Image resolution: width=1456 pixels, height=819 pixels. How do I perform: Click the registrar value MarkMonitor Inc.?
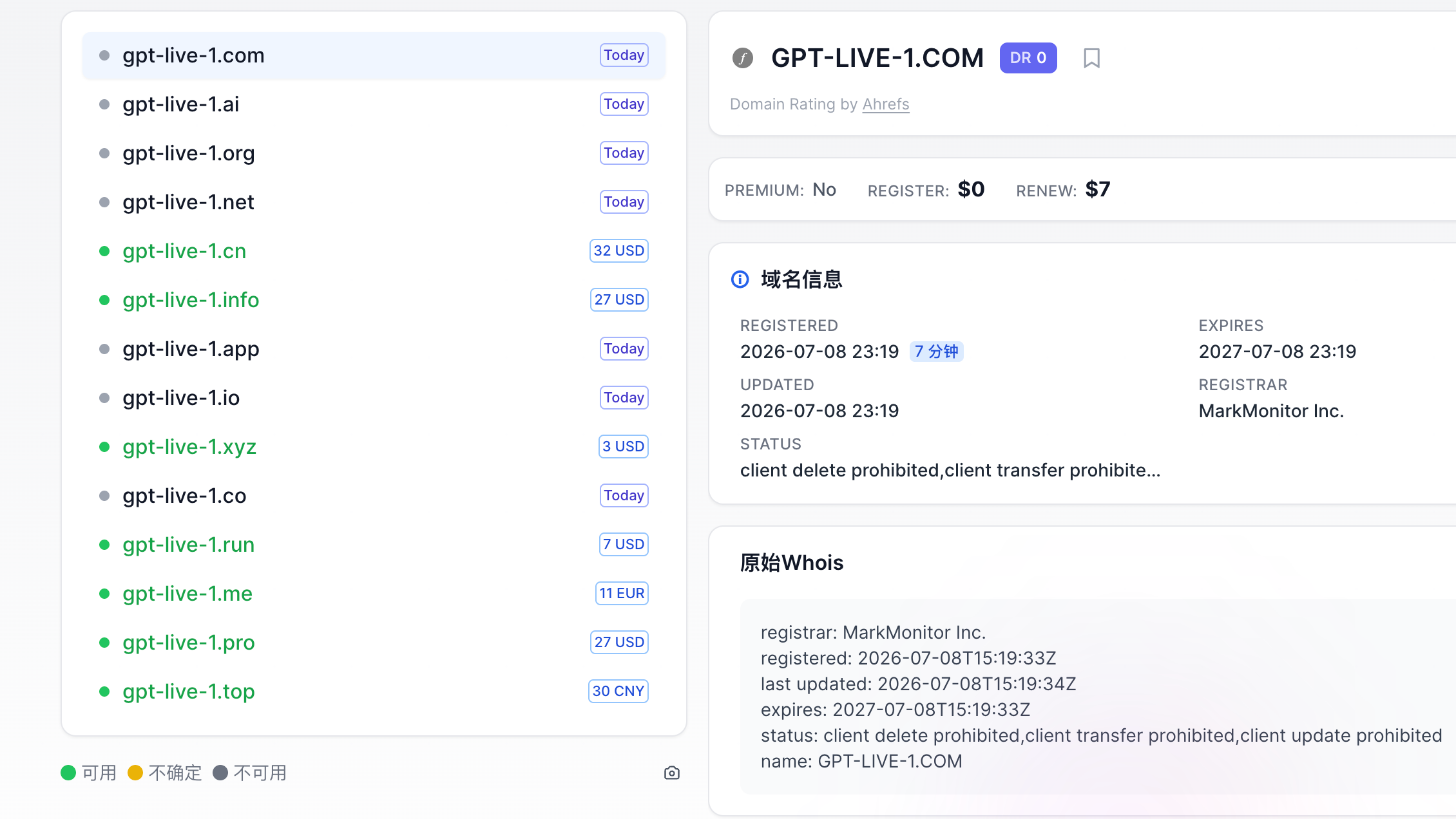pyautogui.click(x=1271, y=411)
